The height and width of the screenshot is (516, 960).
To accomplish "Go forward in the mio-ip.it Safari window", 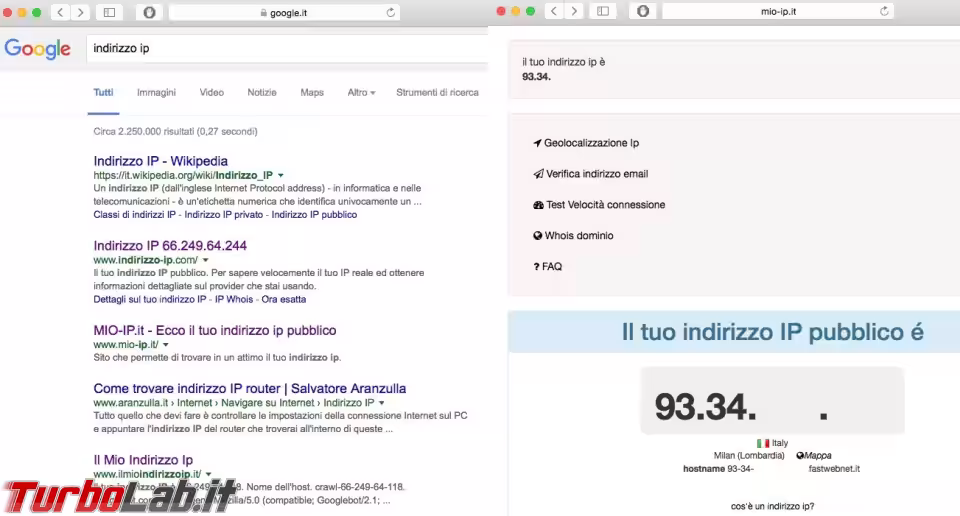I will pos(574,11).
